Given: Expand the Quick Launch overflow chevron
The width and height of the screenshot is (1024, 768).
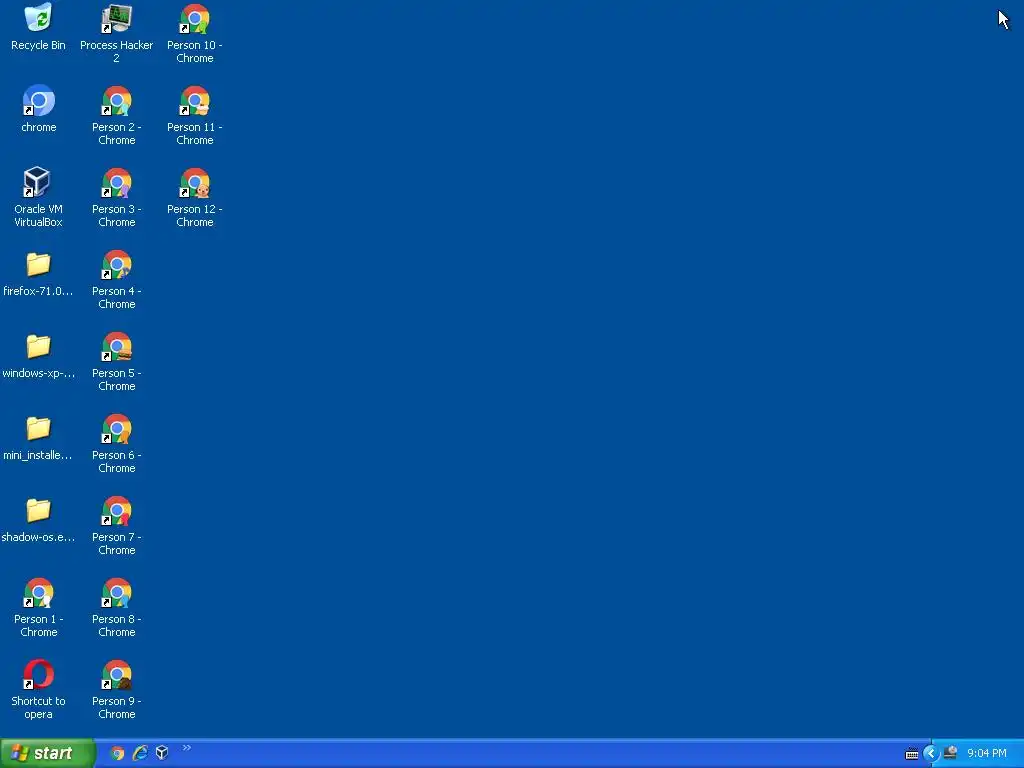Looking at the screenshot, I should click(x=187, y=748).
